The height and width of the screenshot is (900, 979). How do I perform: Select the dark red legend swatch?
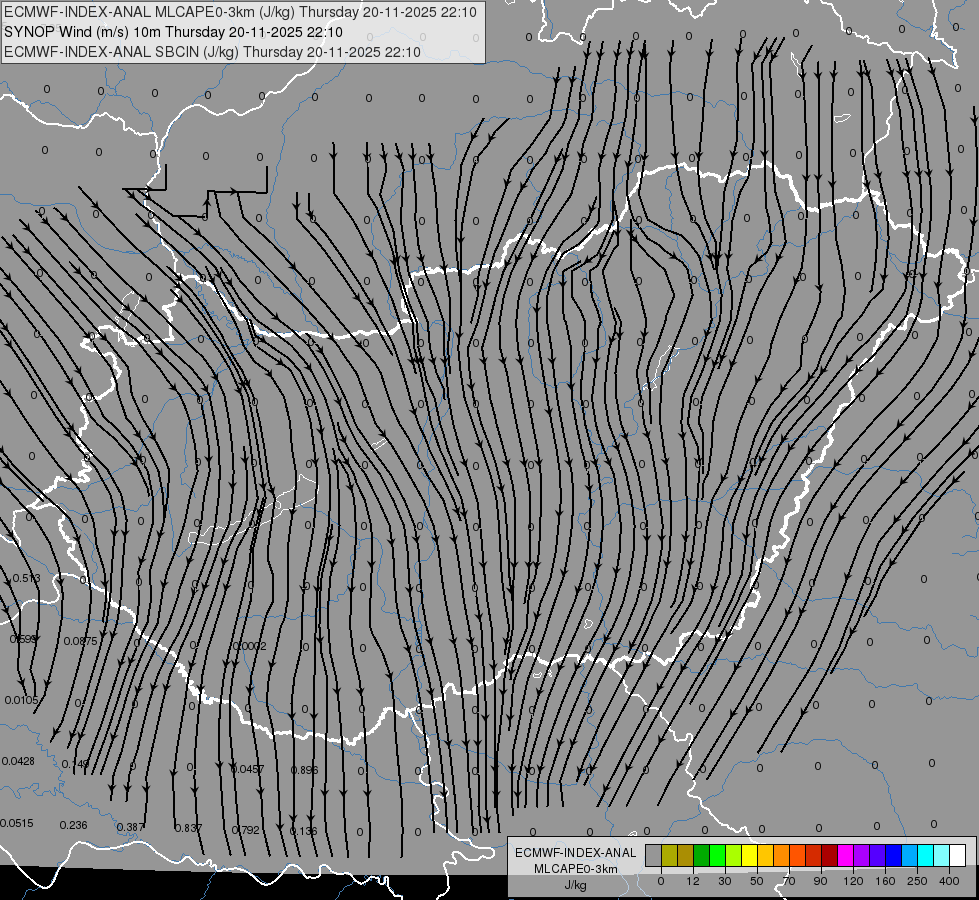click(x=829, y=855)
